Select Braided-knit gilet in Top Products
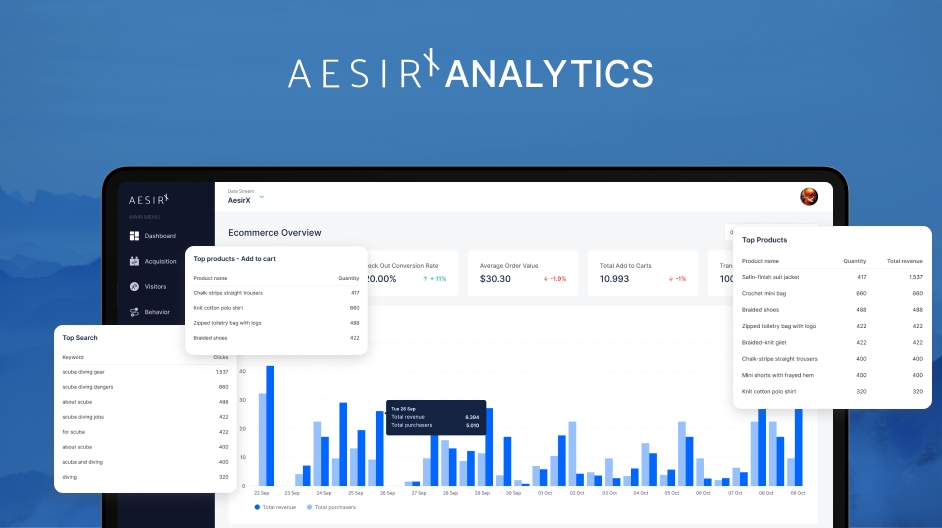The image size is (942, 528). point(832,342)
